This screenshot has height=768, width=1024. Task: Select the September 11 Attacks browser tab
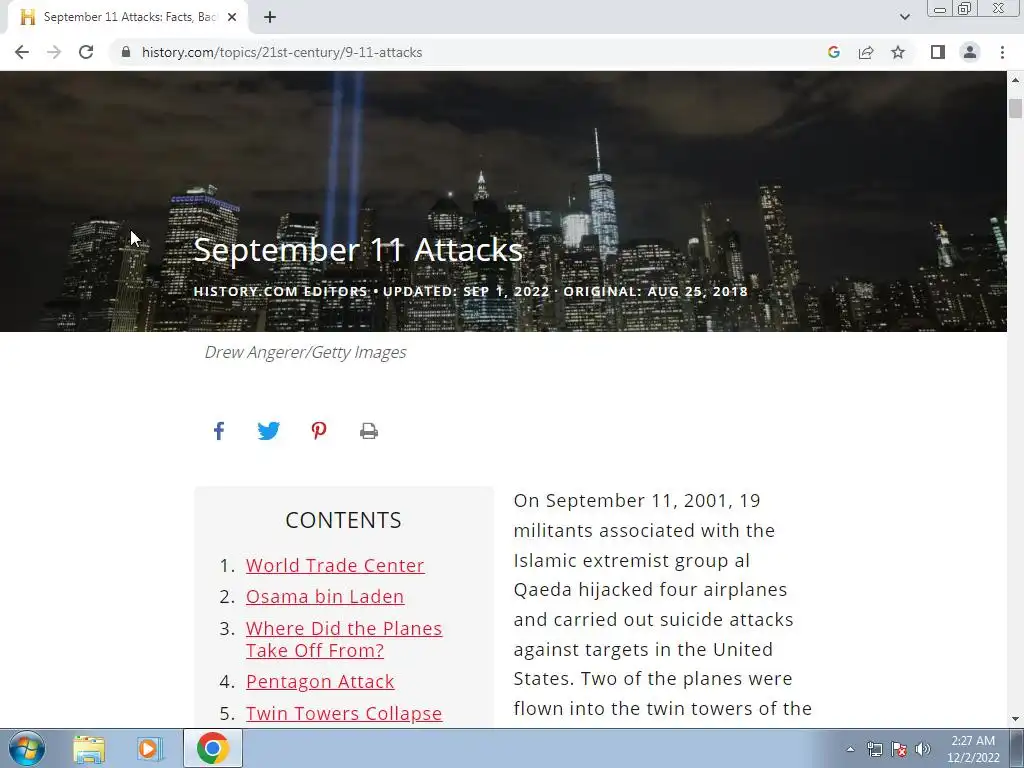(127, 17)
